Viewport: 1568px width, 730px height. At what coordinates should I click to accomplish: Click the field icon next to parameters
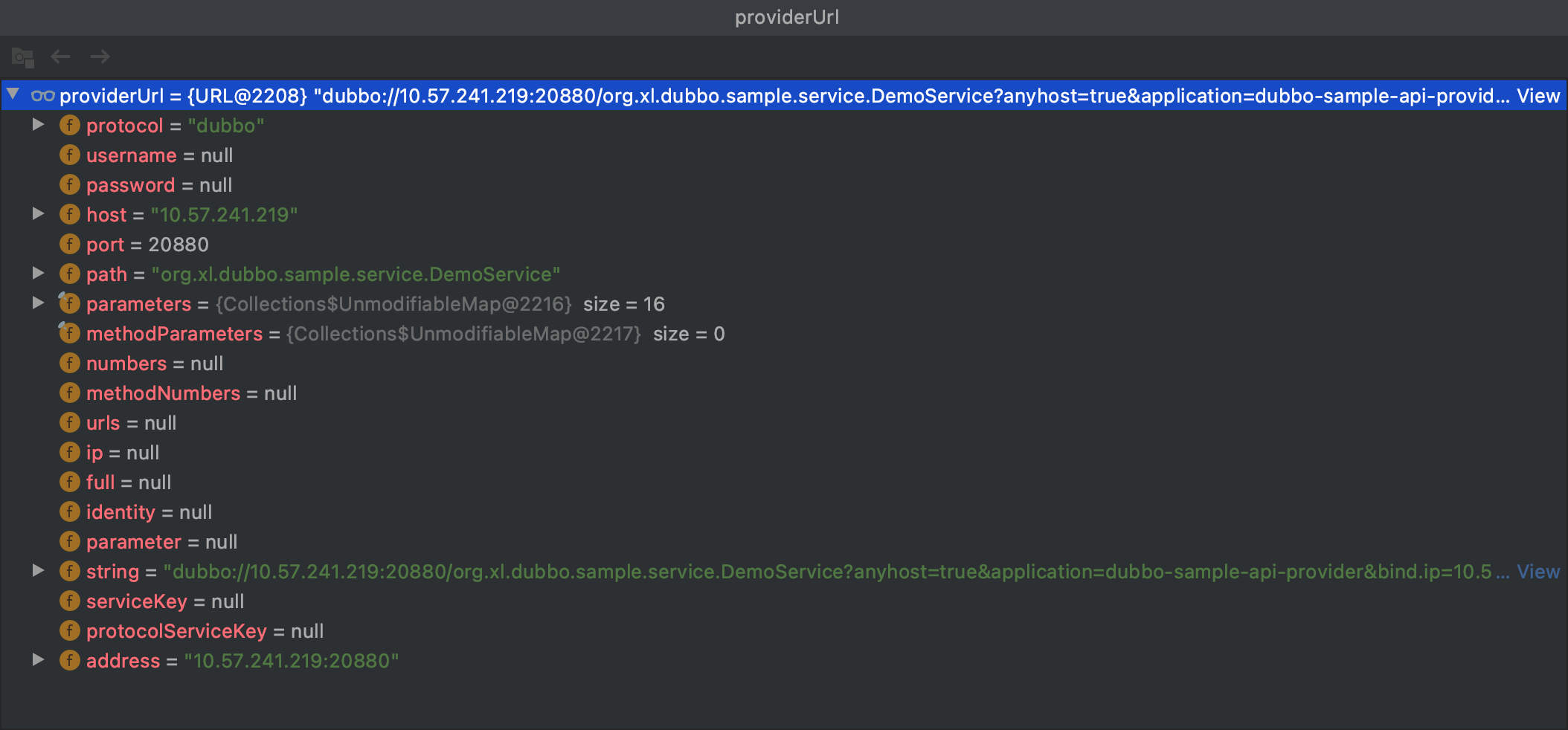pyautogui.click(x=70, y=303)
